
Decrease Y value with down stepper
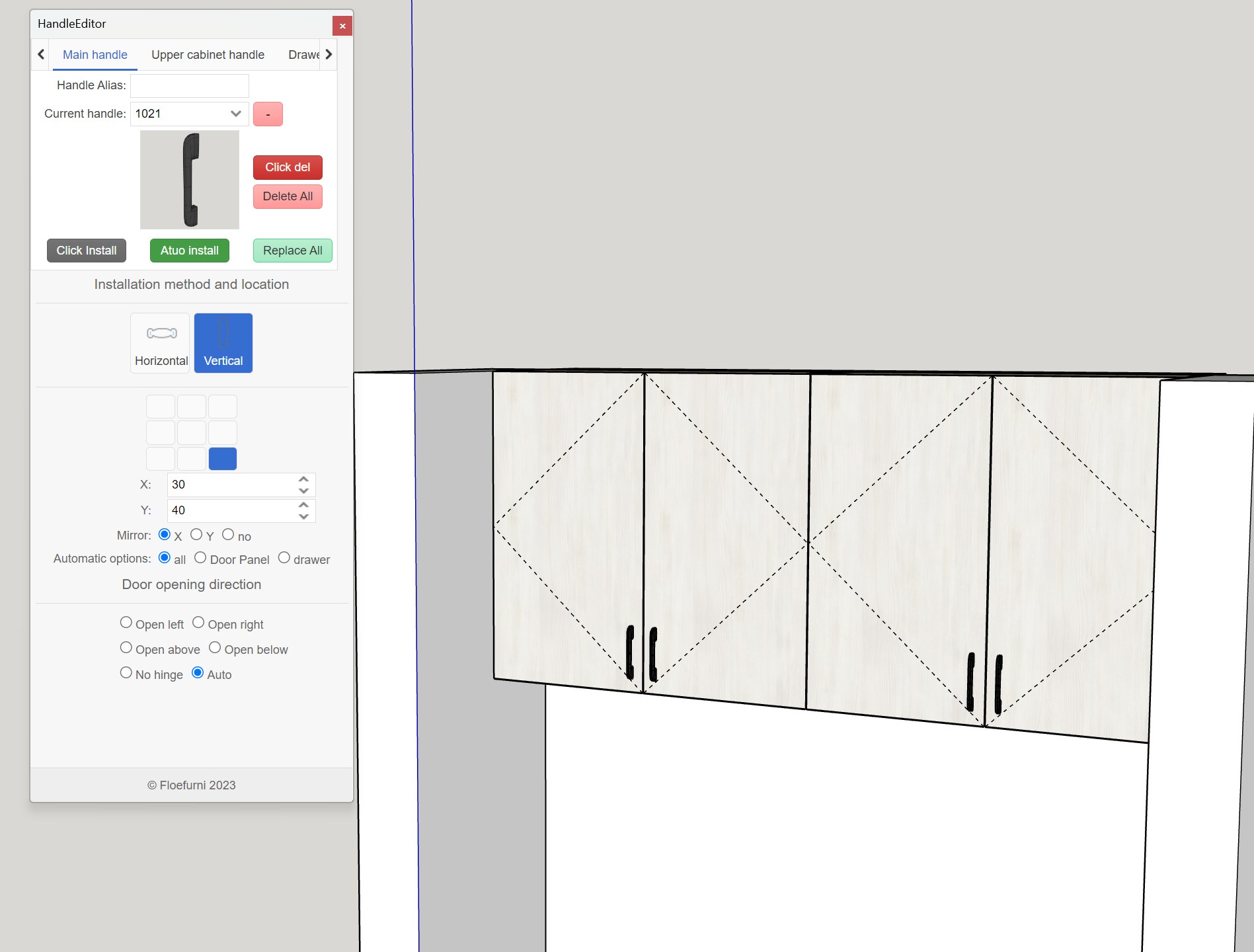[x=303, y=516]
